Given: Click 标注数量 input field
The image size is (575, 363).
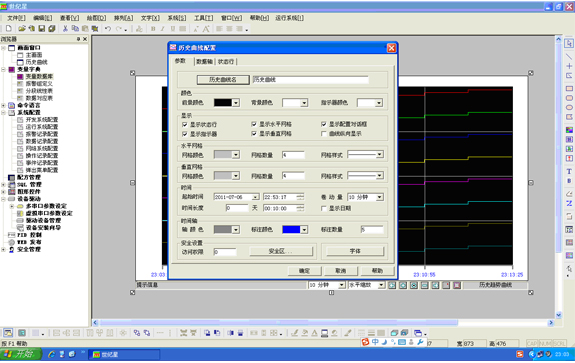Looking at the screenshot, I should pyautogui.click(x=372, y=230).
